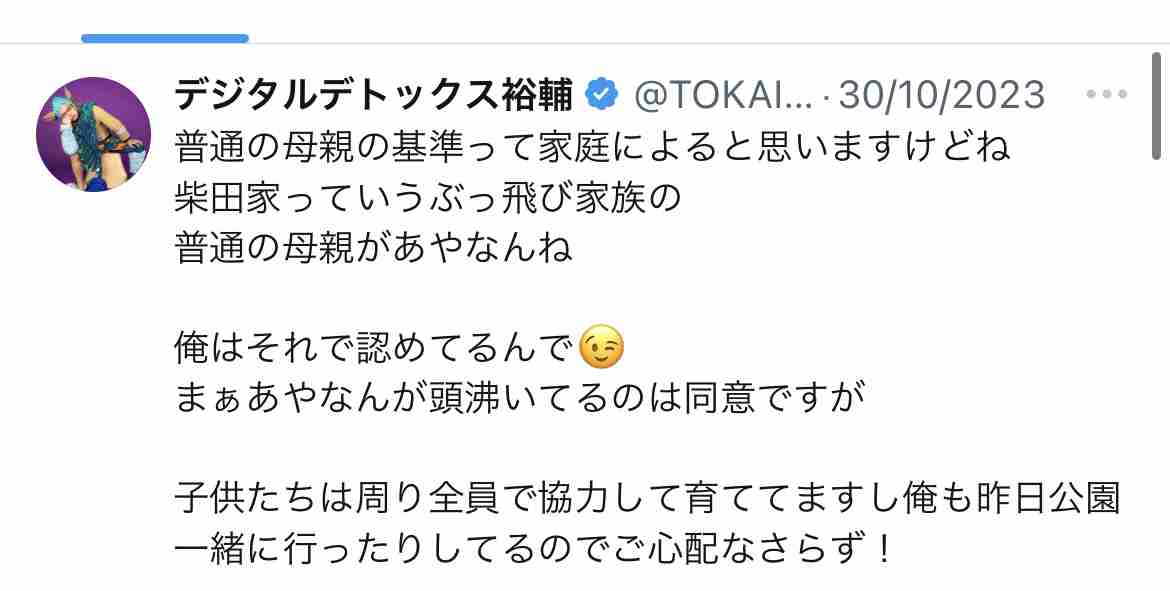1170x591 pixels.
Task: Click the line 普通の母親があやなんね
Action: click(x=374, y=248)
